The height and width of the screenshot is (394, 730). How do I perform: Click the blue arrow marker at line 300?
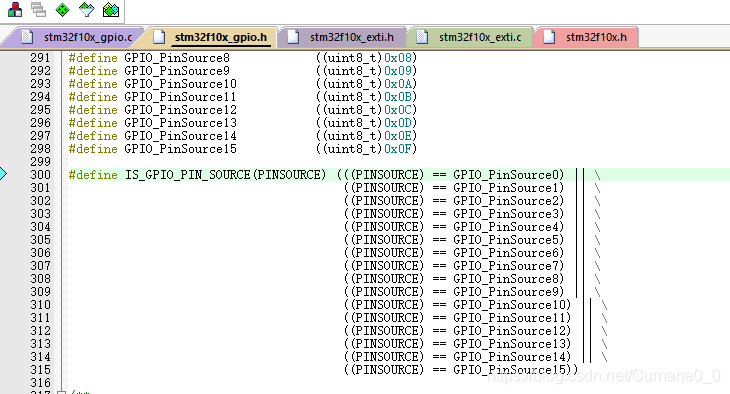click(3, 174)
